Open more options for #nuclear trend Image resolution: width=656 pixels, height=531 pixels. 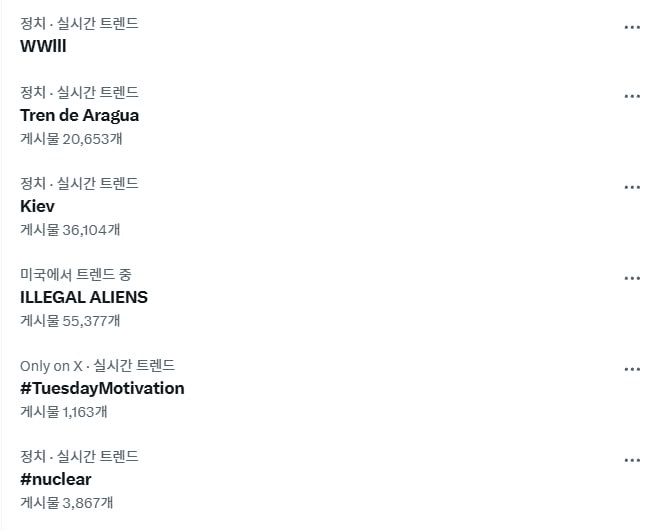click(x=632, y=461)
